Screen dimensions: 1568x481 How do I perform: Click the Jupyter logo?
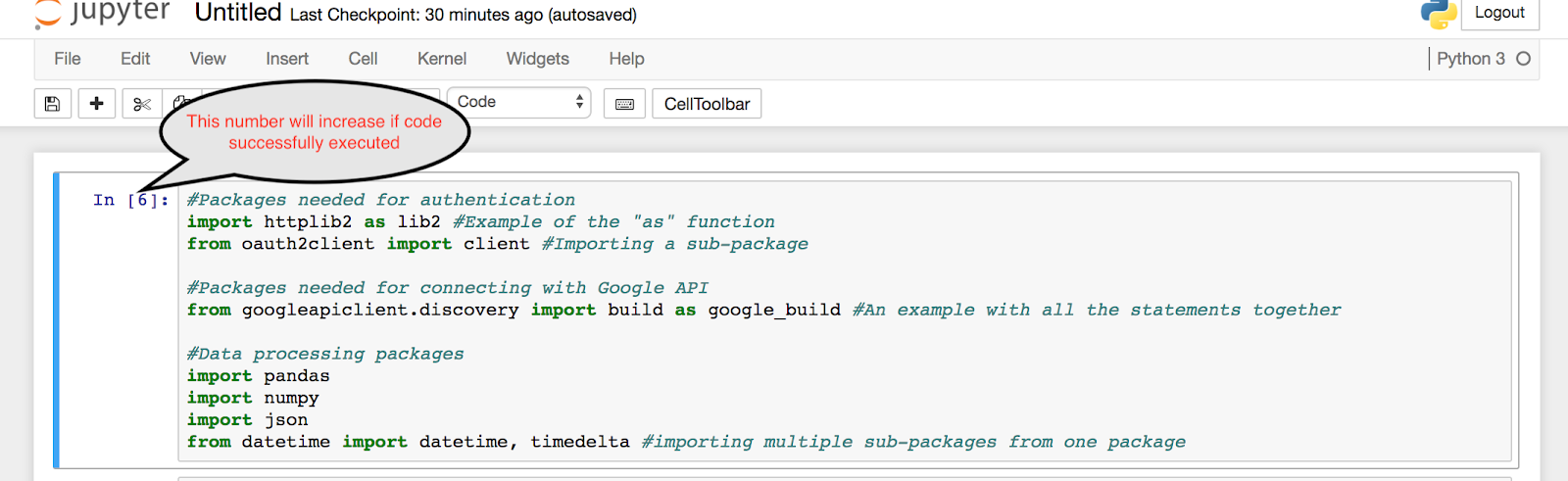[102, 14]
